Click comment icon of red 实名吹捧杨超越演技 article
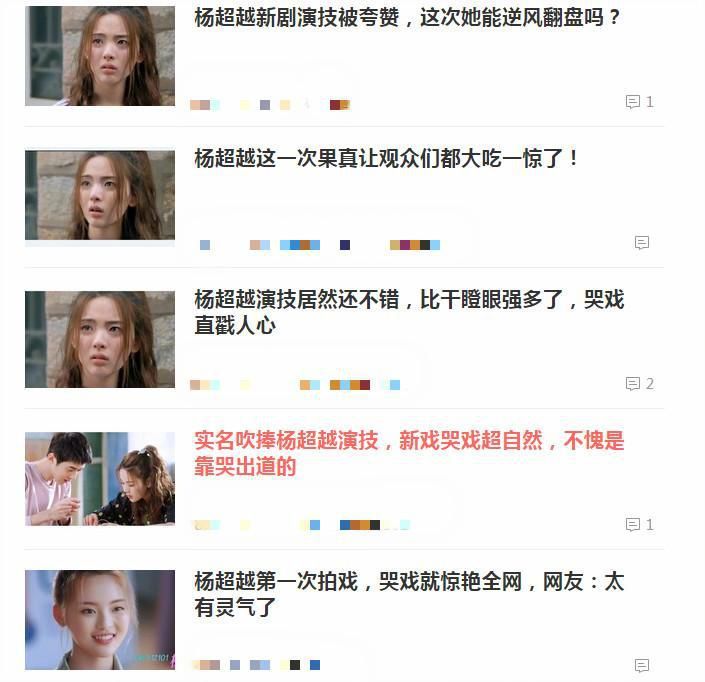 (633, 524)
